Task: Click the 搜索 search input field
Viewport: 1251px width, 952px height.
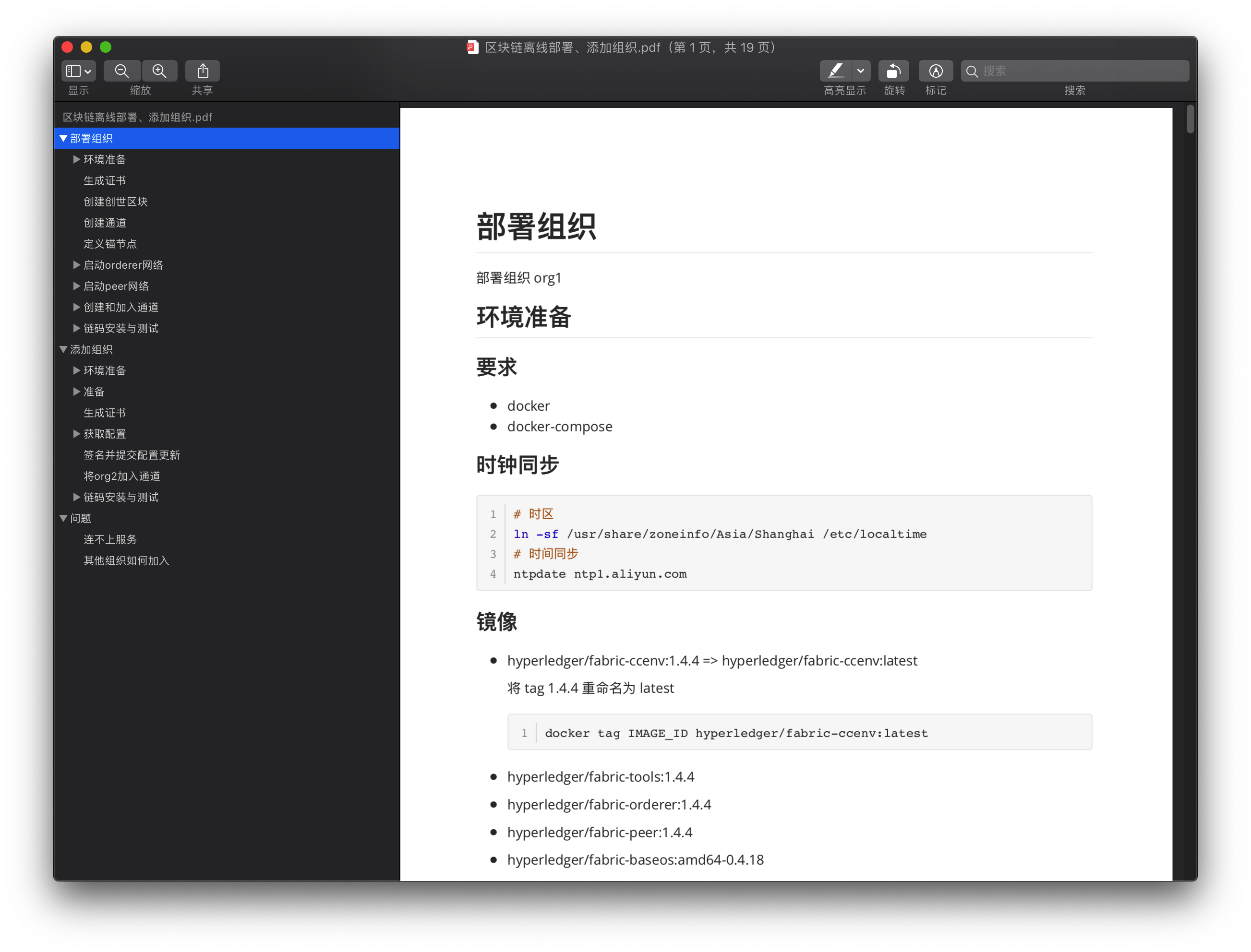Action: pyautogui.click(x=1083, y=71)
